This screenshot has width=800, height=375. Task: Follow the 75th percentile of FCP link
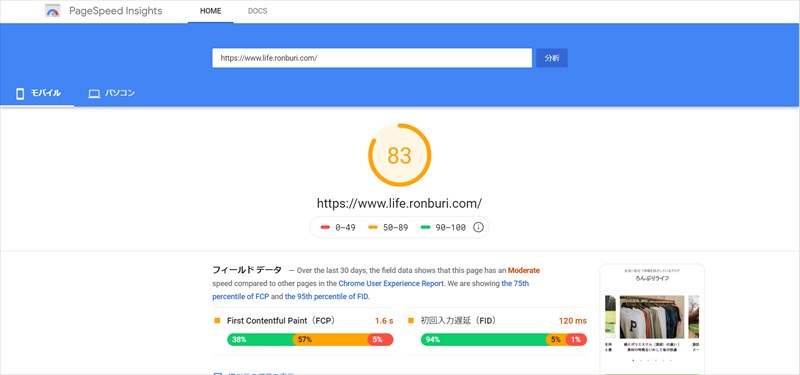click(x=370, y=290)
